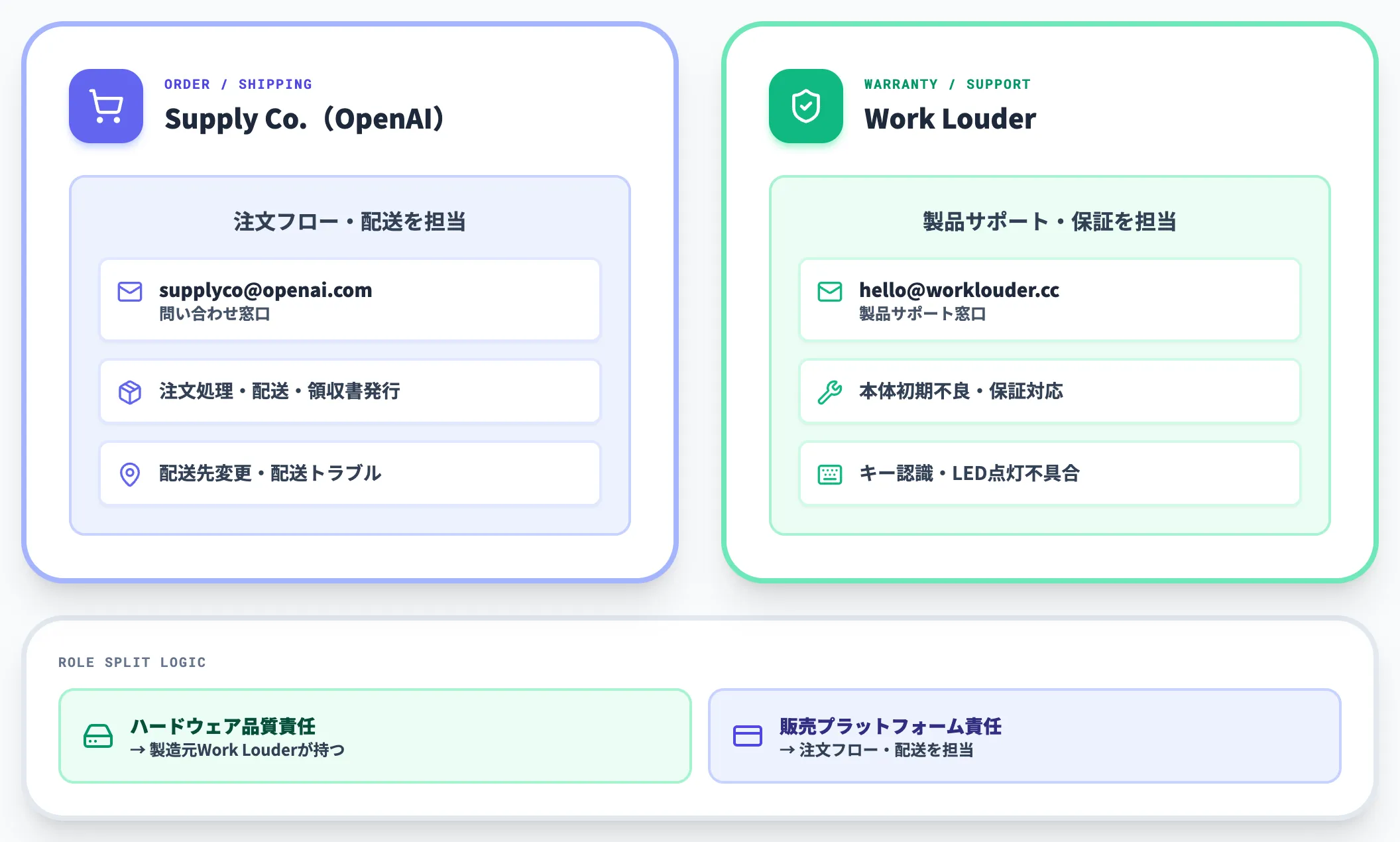Click the 販売プラットフォーム責任 heading
This screenshot has width=1400, height=842.
coord(891,726)
